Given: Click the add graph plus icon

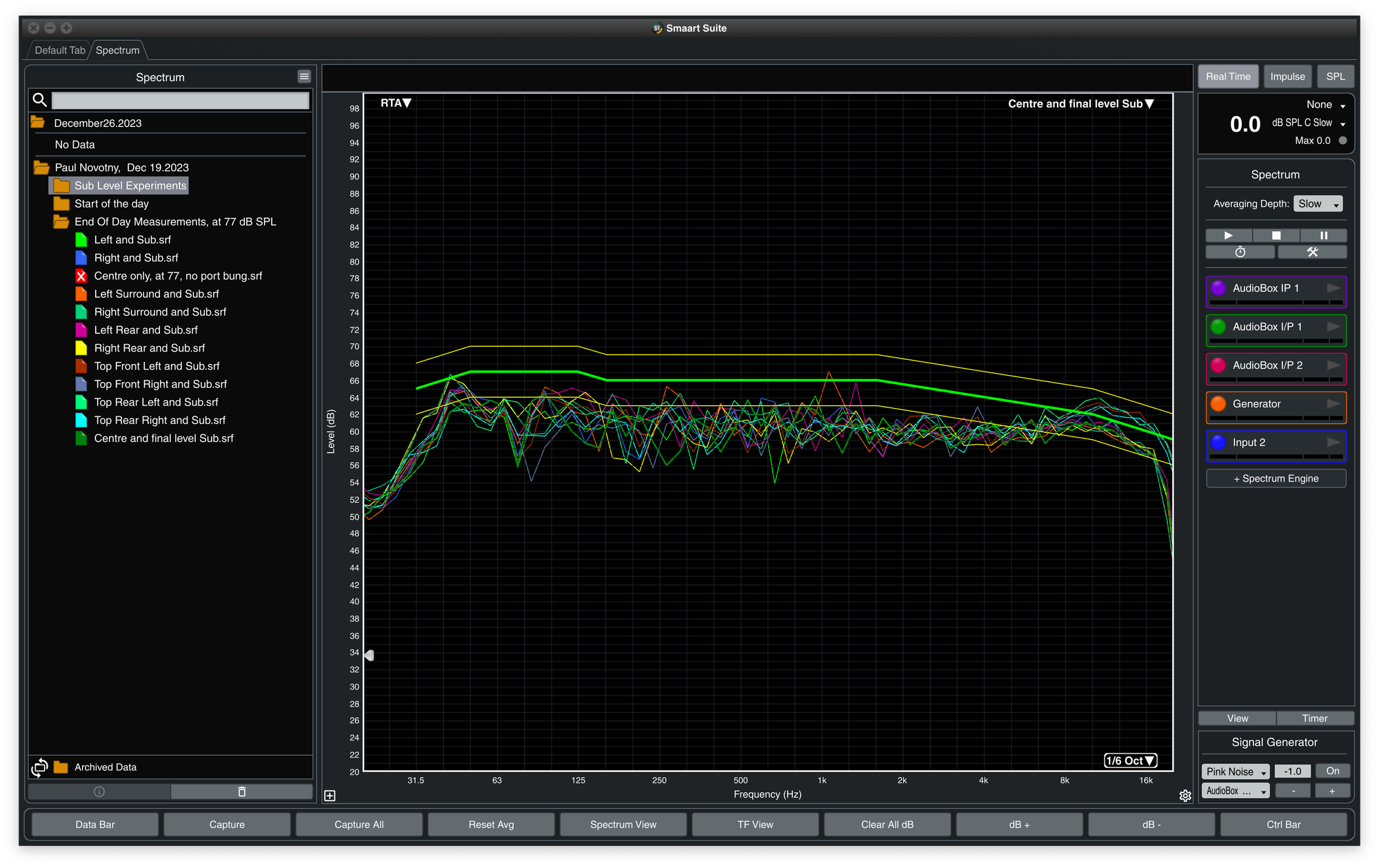Looking at the screenshot, I should (x=330, y=796).
